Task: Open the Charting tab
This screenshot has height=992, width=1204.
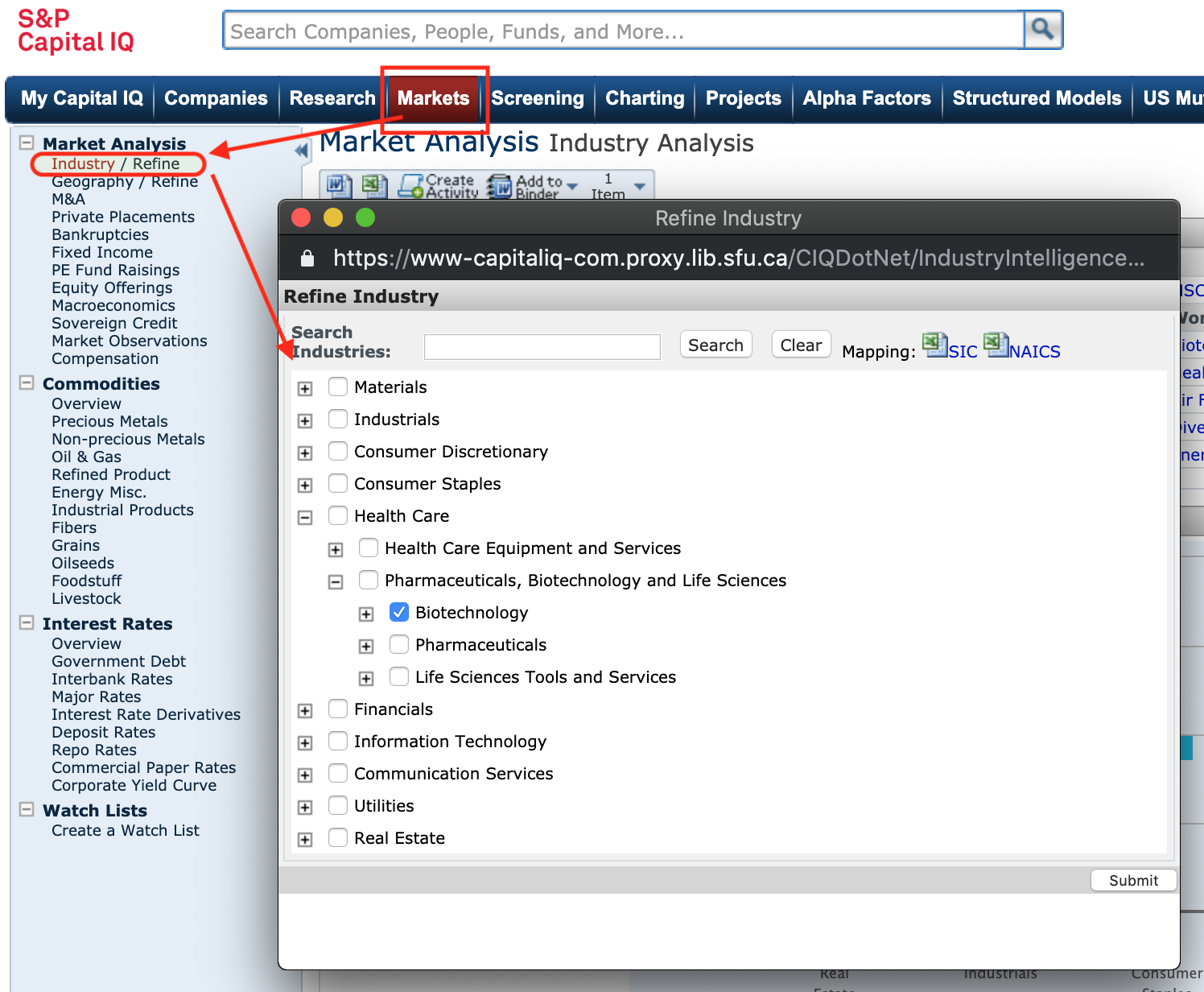Action: tap(645, 98)
